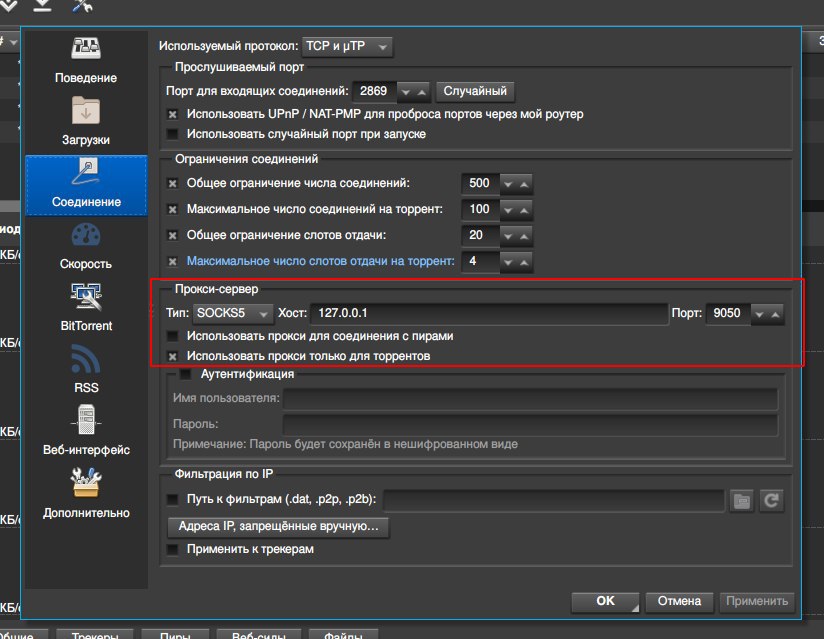Click the Имя пользователя input field

click(530, 398)
